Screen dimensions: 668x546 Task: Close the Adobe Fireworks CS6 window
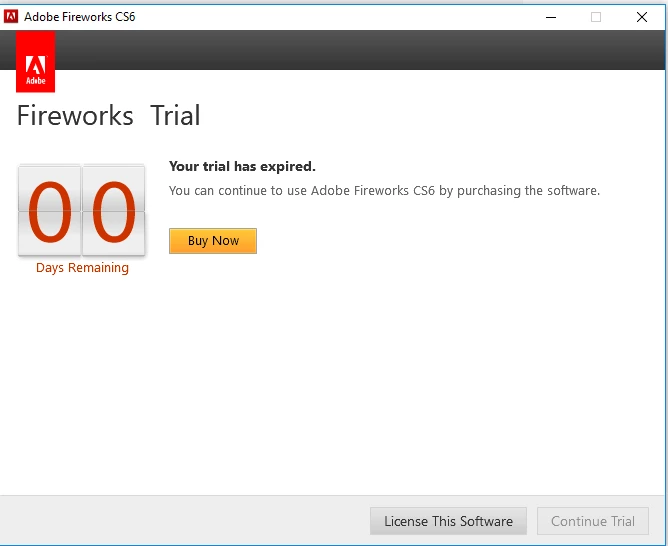pyautogui.click(x=642, y=17)
